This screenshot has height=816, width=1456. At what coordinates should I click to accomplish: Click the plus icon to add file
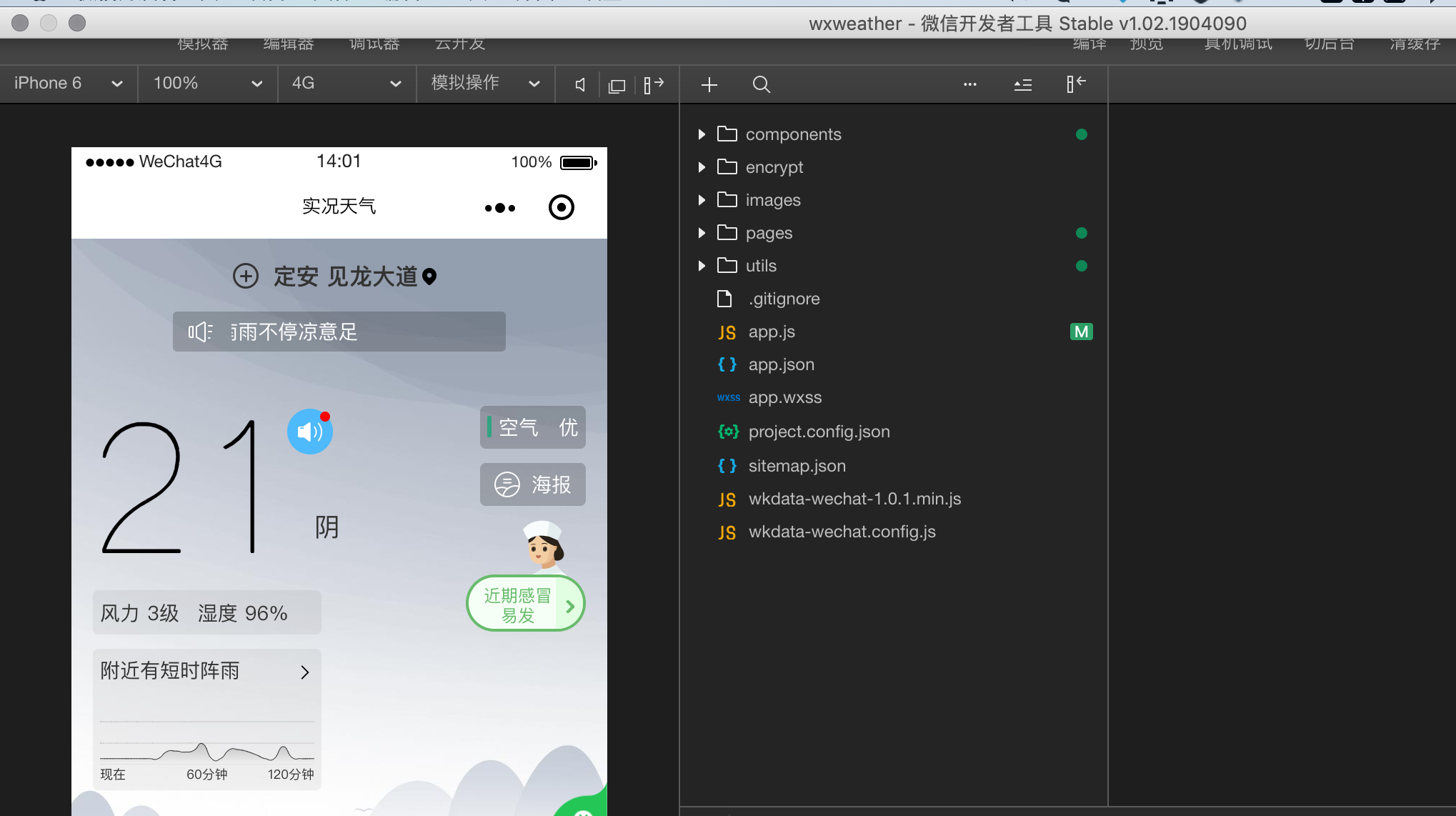[709, 85]
